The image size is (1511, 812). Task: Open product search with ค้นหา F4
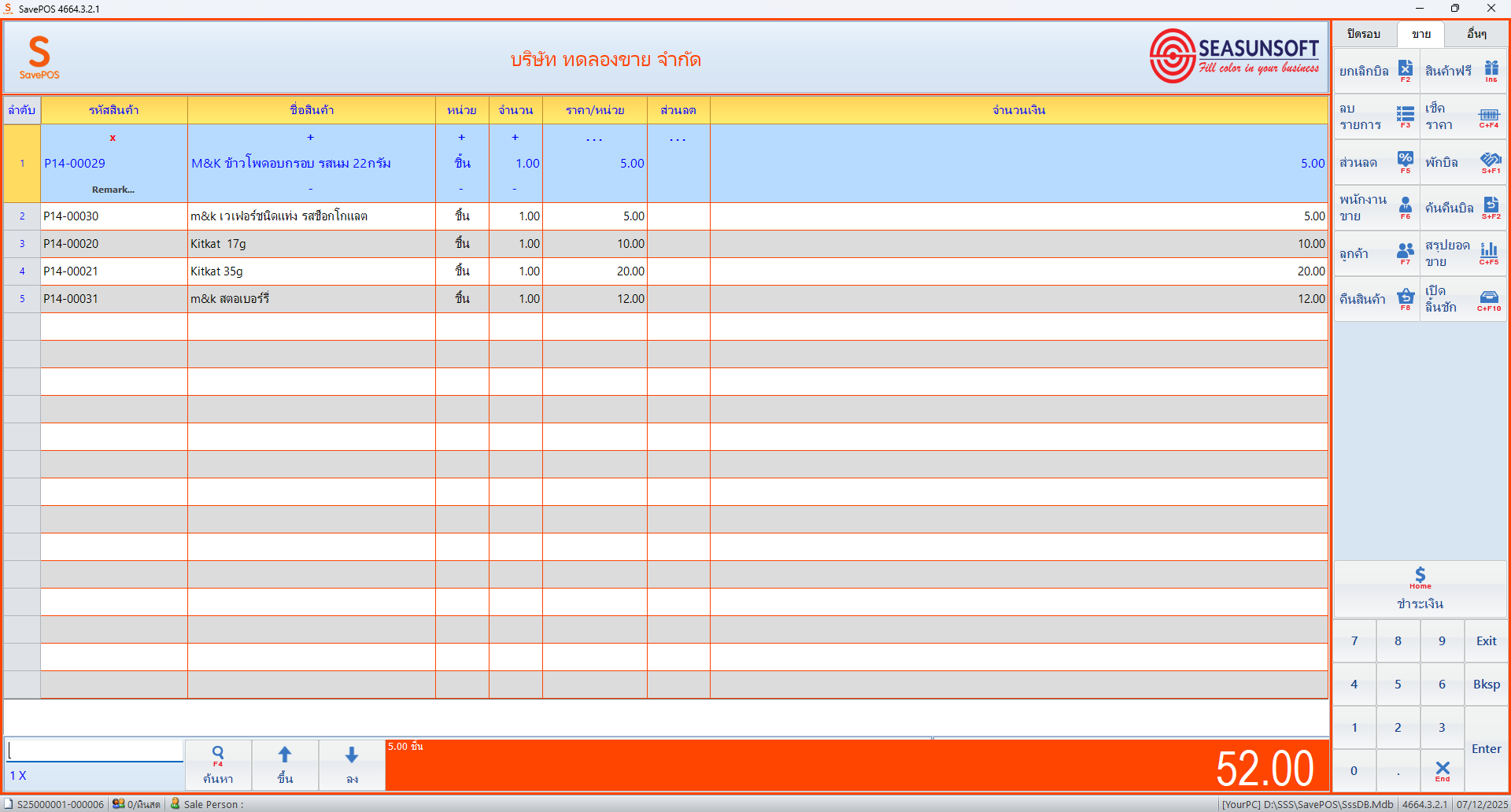pos(218,764)
